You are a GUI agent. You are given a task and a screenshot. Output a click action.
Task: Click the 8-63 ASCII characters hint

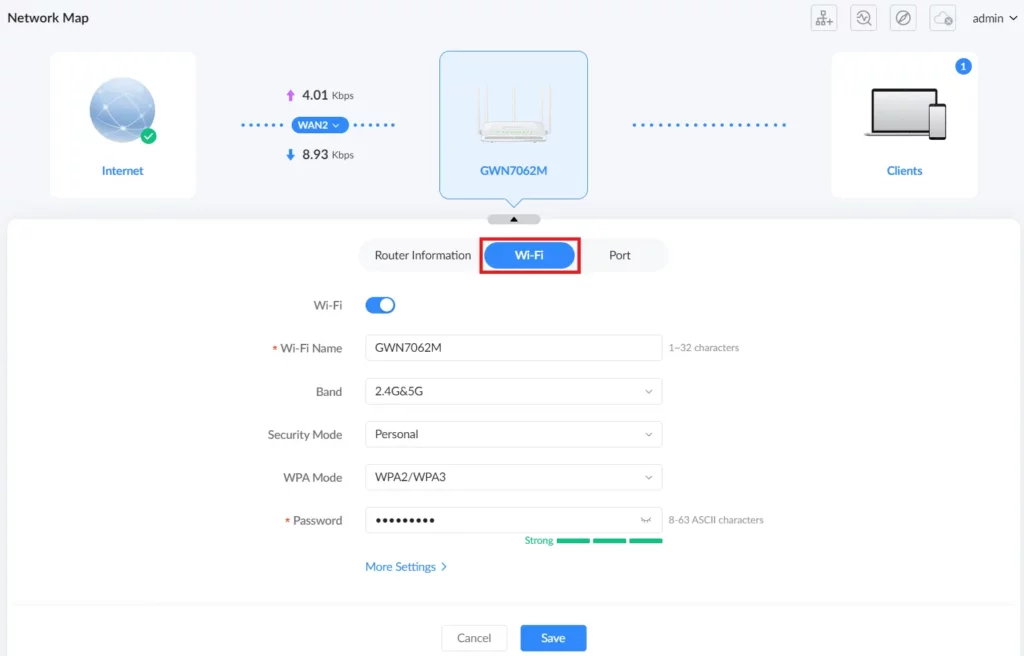click(716, 520)
